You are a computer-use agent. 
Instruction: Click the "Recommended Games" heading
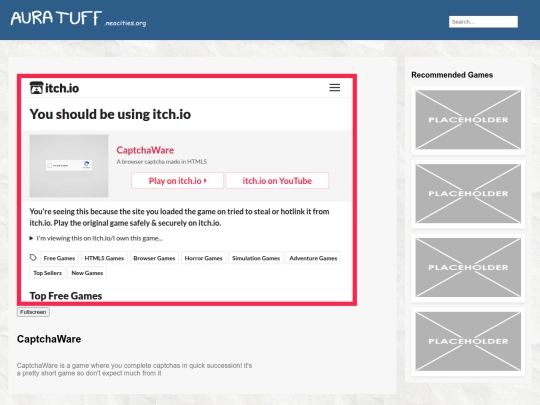click(452, 75)
